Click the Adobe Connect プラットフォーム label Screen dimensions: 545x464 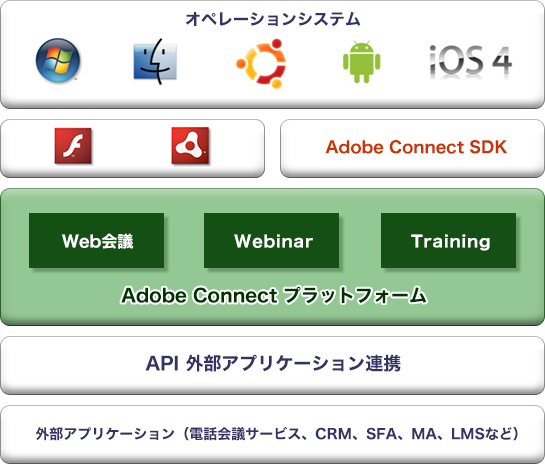[x=274, y=295]
